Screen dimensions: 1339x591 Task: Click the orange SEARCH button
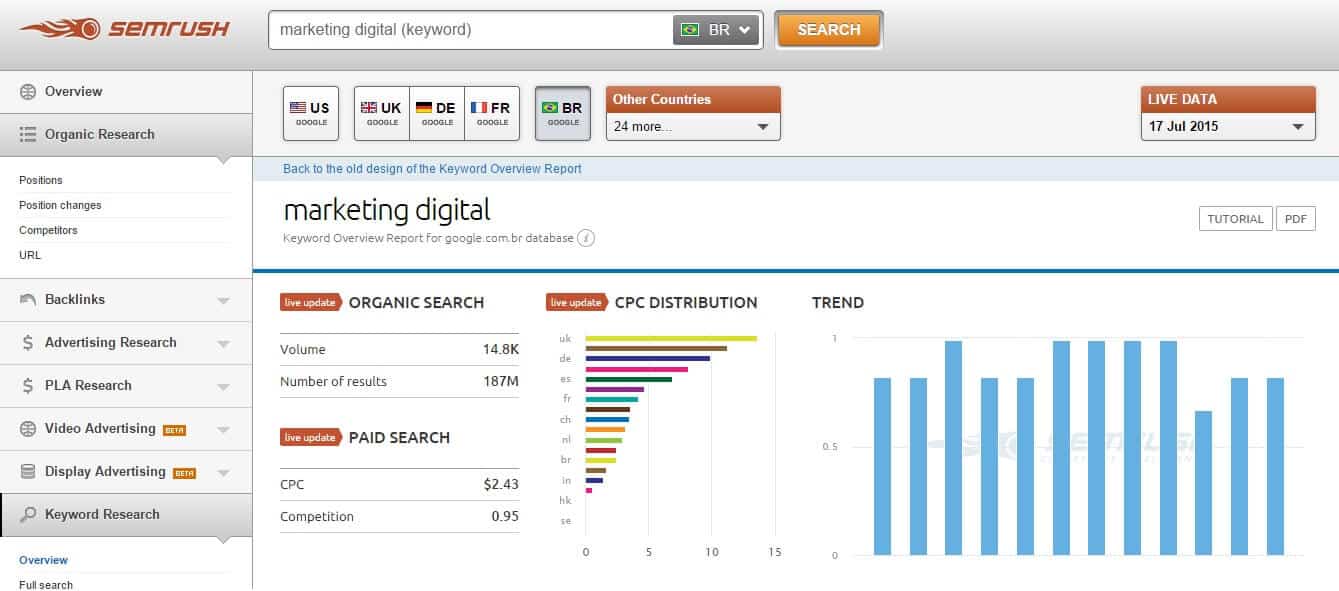coord(829,30)
